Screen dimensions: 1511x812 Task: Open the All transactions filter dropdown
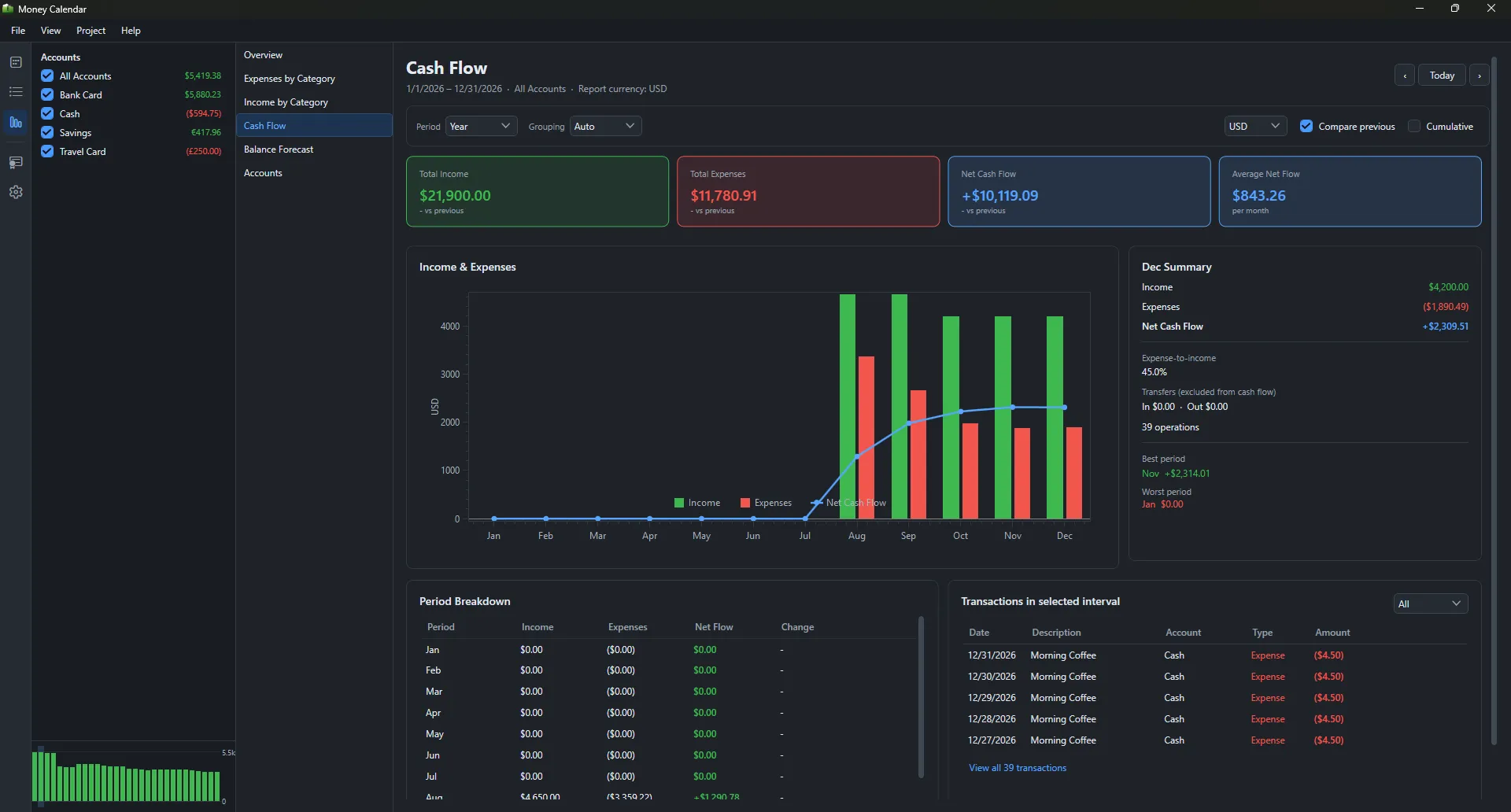click(x=1430, y=603)
